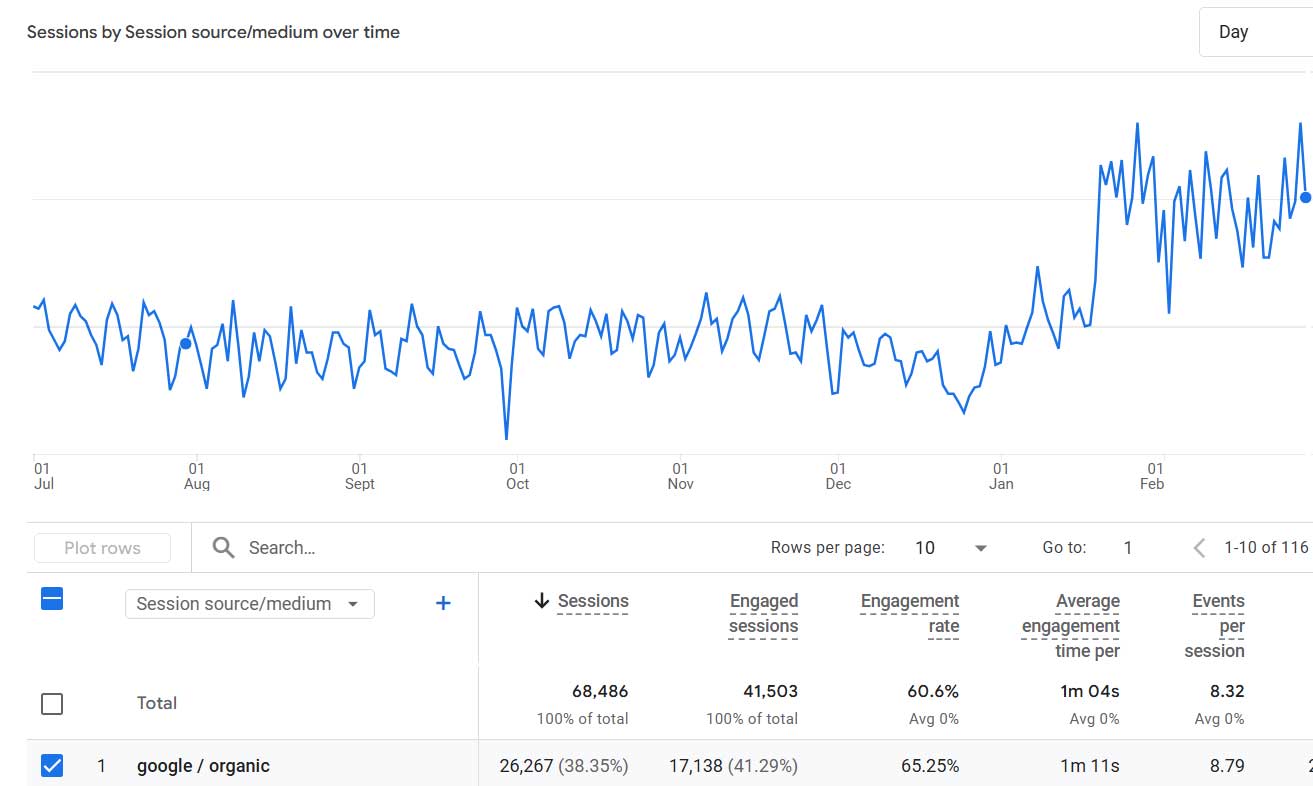Sort by Engaged sessions column
Image resolution: width=1313 pixels, height=786 pixels.
763,613
